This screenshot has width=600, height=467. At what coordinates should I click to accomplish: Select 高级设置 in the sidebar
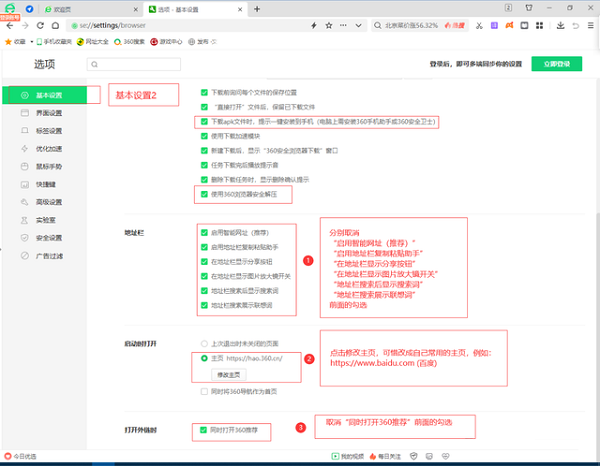[x=44, y=202]
